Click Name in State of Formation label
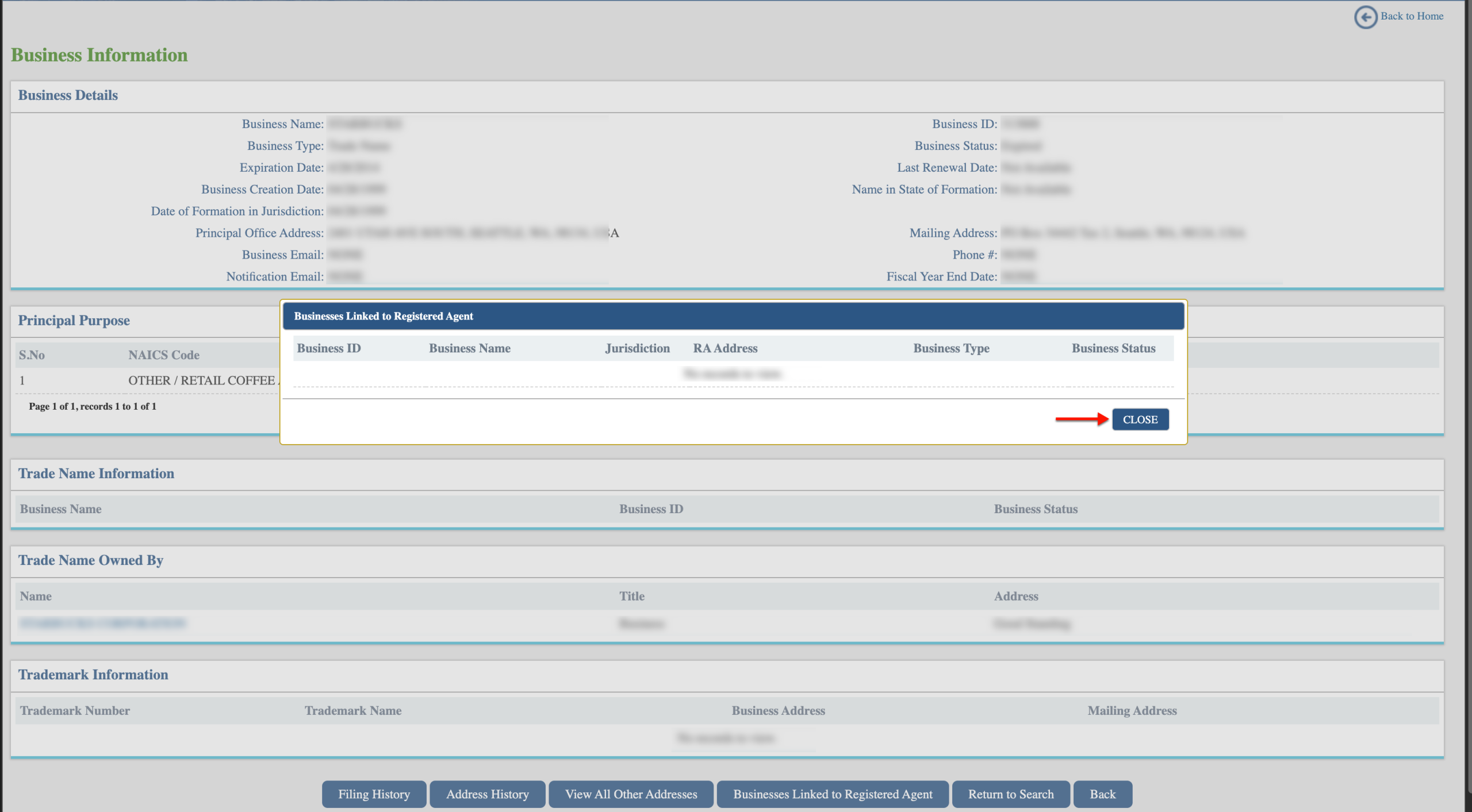The height and width of the screenshot is (812, 1472). tap(925, 190)
